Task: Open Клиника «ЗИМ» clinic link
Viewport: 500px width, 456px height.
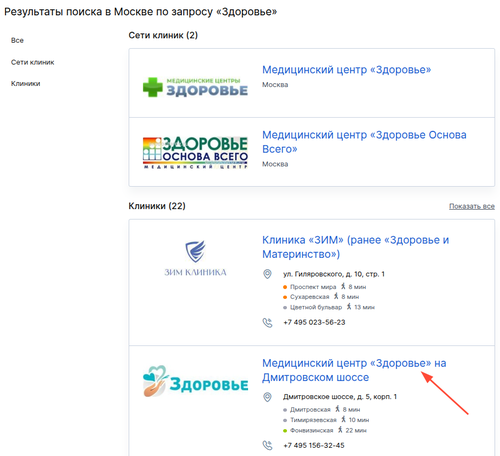Action: pos(355,247)
